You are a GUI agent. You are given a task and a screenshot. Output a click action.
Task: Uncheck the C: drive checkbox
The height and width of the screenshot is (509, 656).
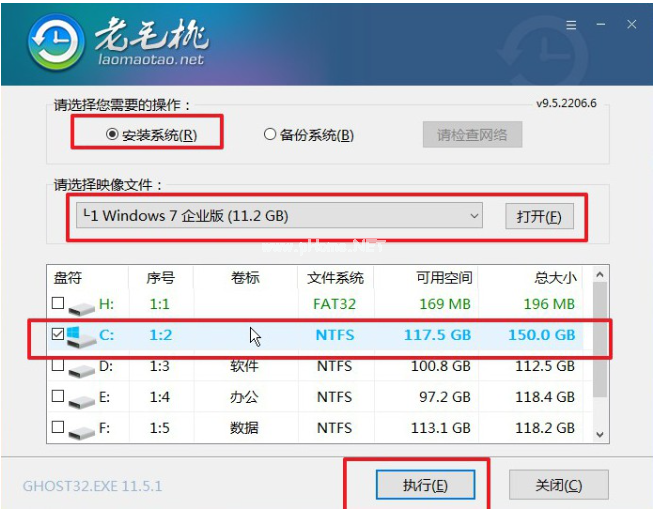(x=58, y=336)
